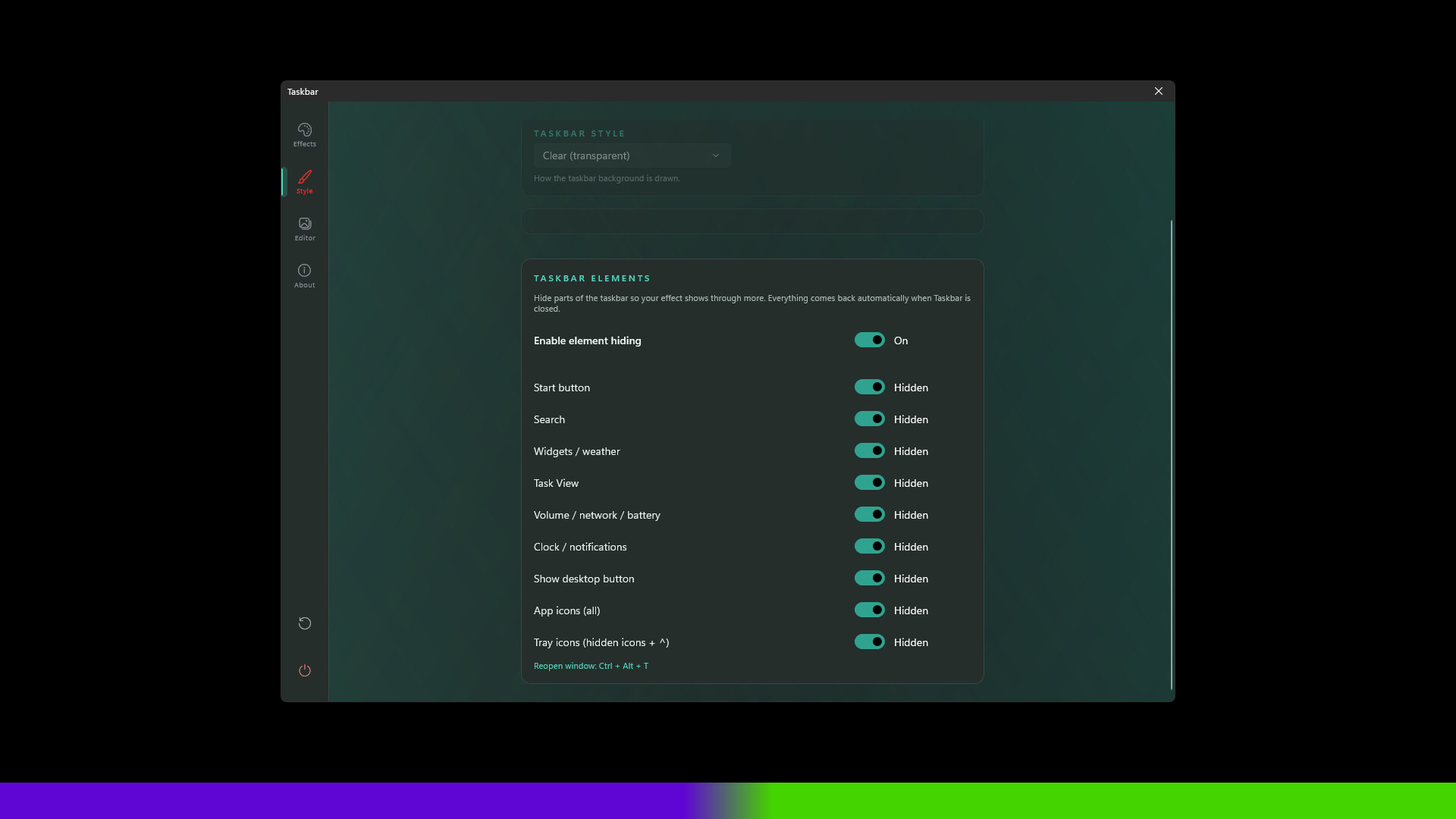Toggle Volume / network / battery switch

(869, 514)
